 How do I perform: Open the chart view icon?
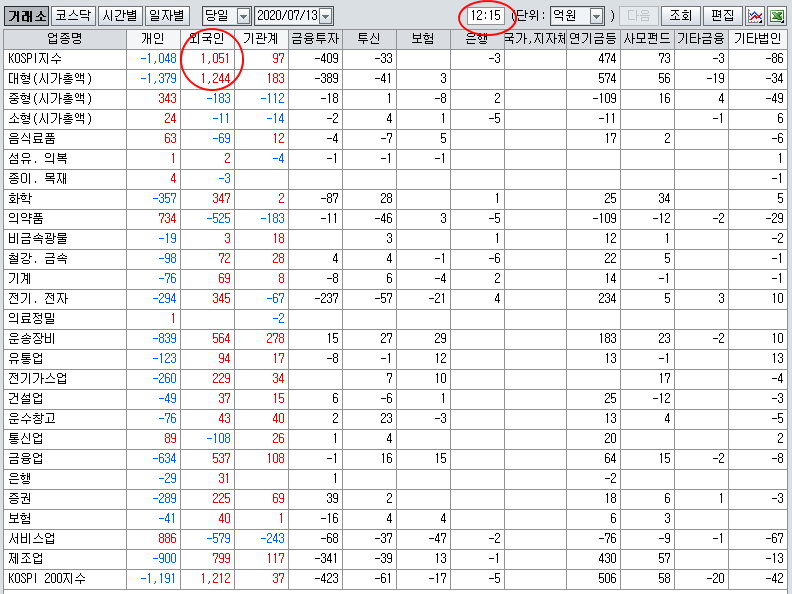coord(756,16)
